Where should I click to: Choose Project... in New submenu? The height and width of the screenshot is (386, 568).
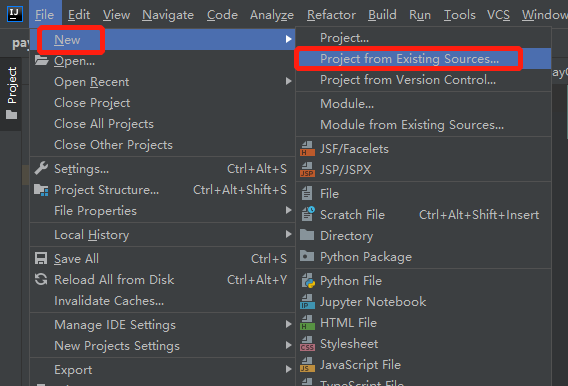[424, 38]
